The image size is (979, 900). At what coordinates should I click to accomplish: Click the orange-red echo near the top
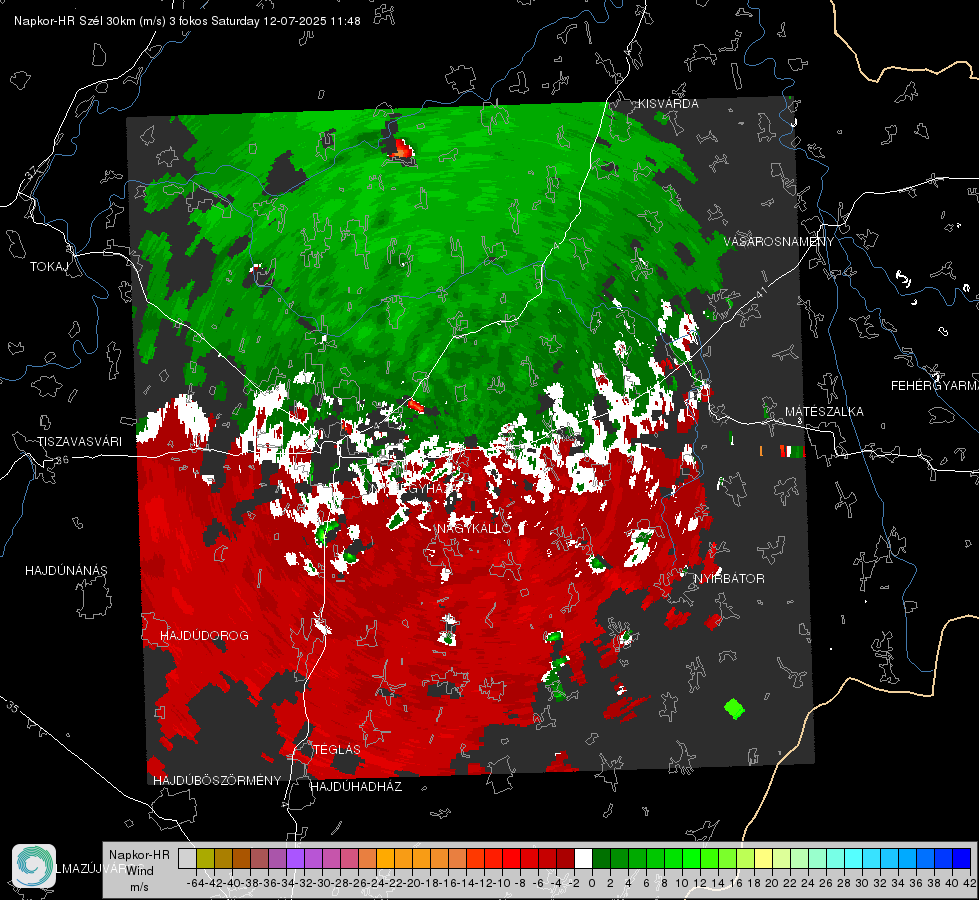pyautogui.click(x=402, y=149)
